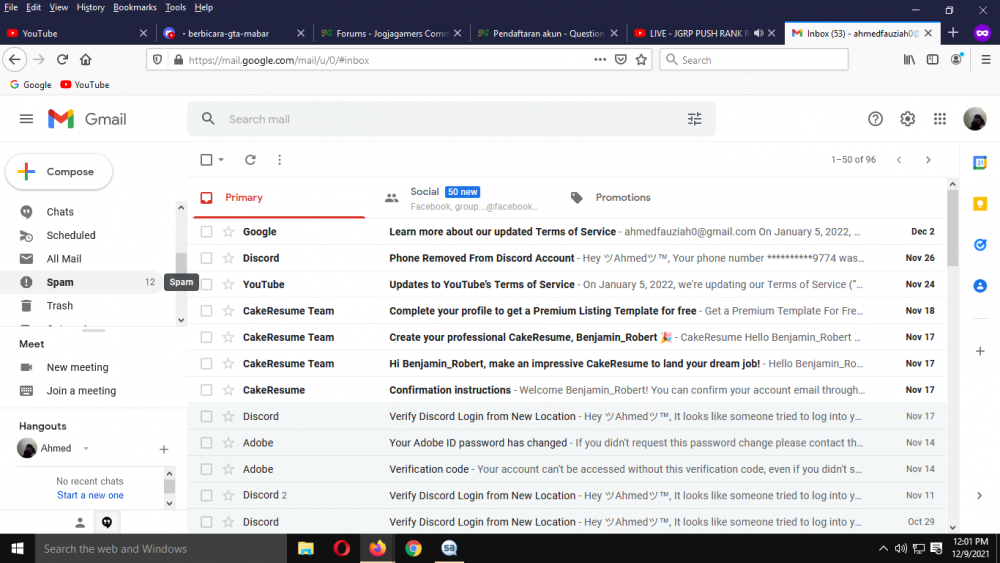Open the Bookmarks menu in Firefox
This screenshot has width=1000, height=563.
pos(135,7)
